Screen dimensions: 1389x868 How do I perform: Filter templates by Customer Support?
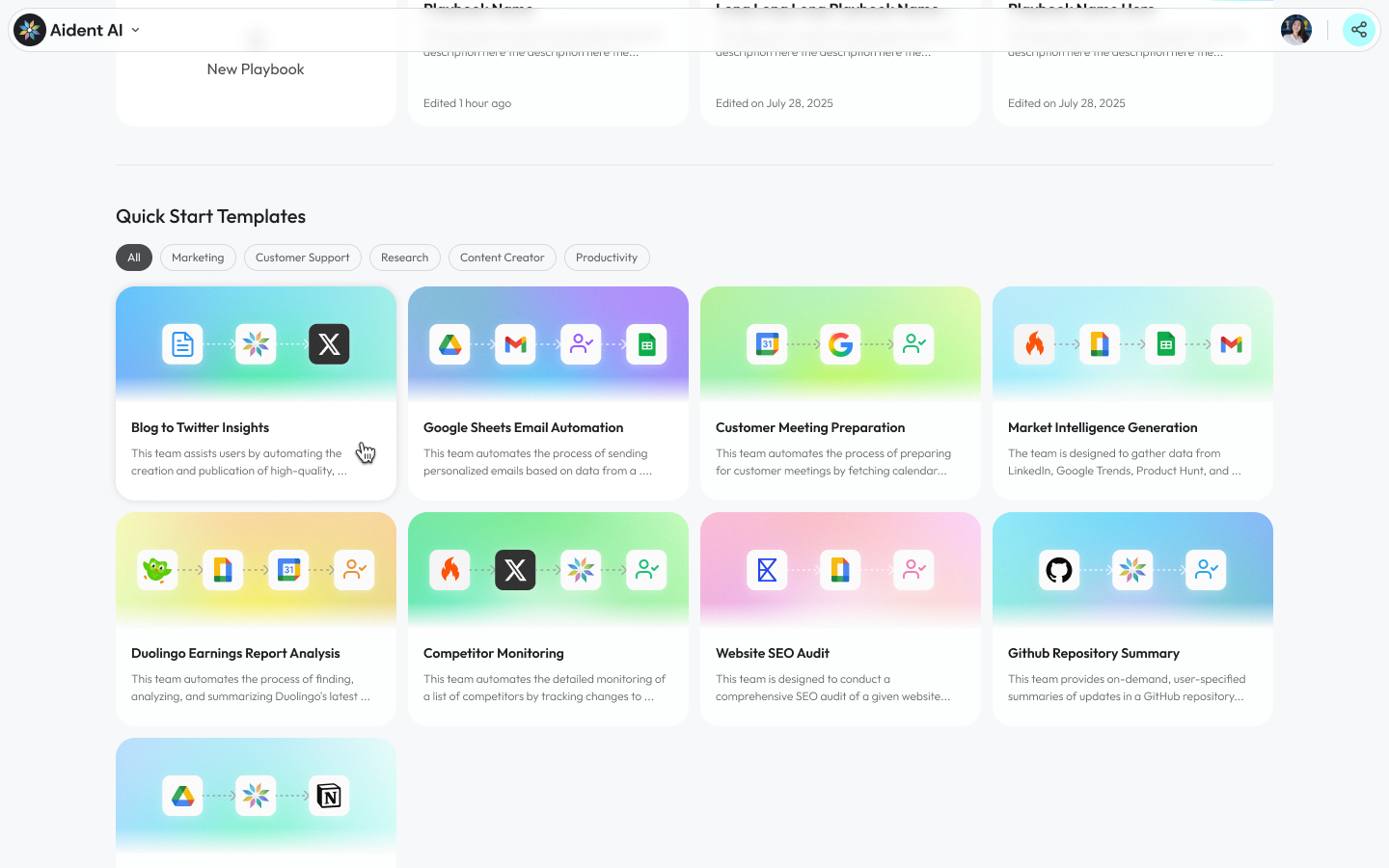[x=302, y=258]
